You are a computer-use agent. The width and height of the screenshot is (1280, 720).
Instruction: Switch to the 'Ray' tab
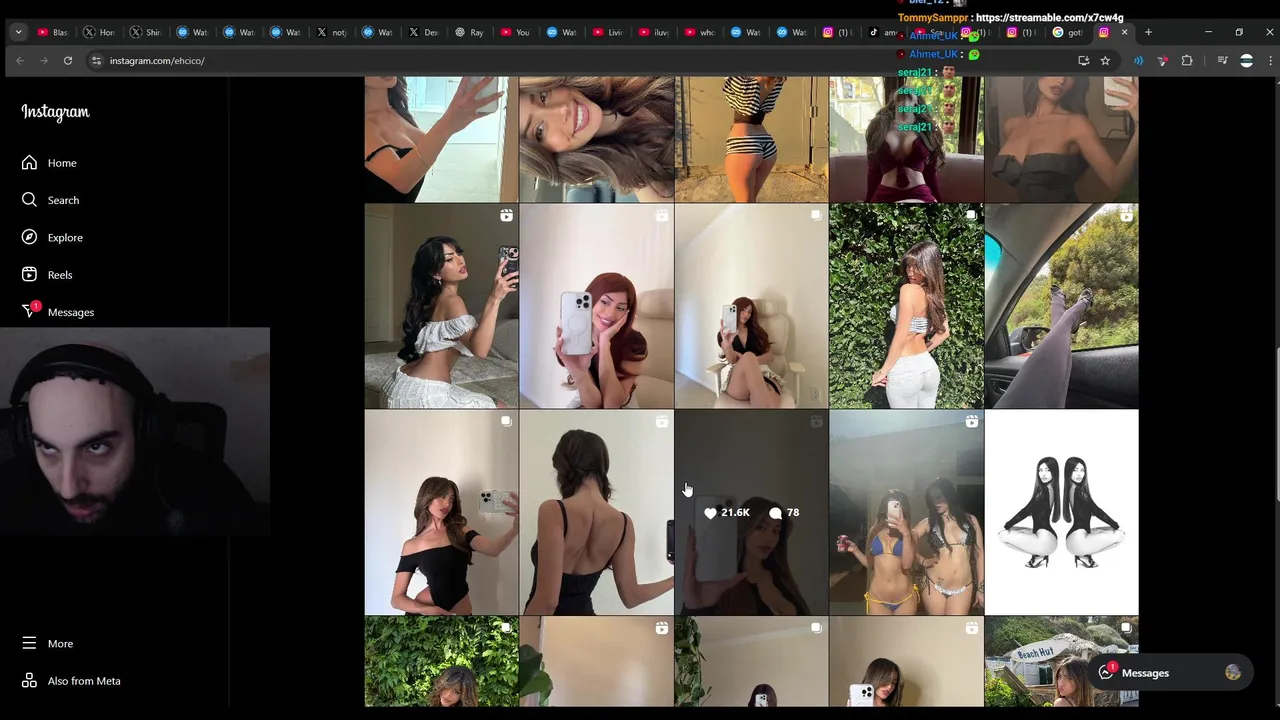click(x=469, y=32)
